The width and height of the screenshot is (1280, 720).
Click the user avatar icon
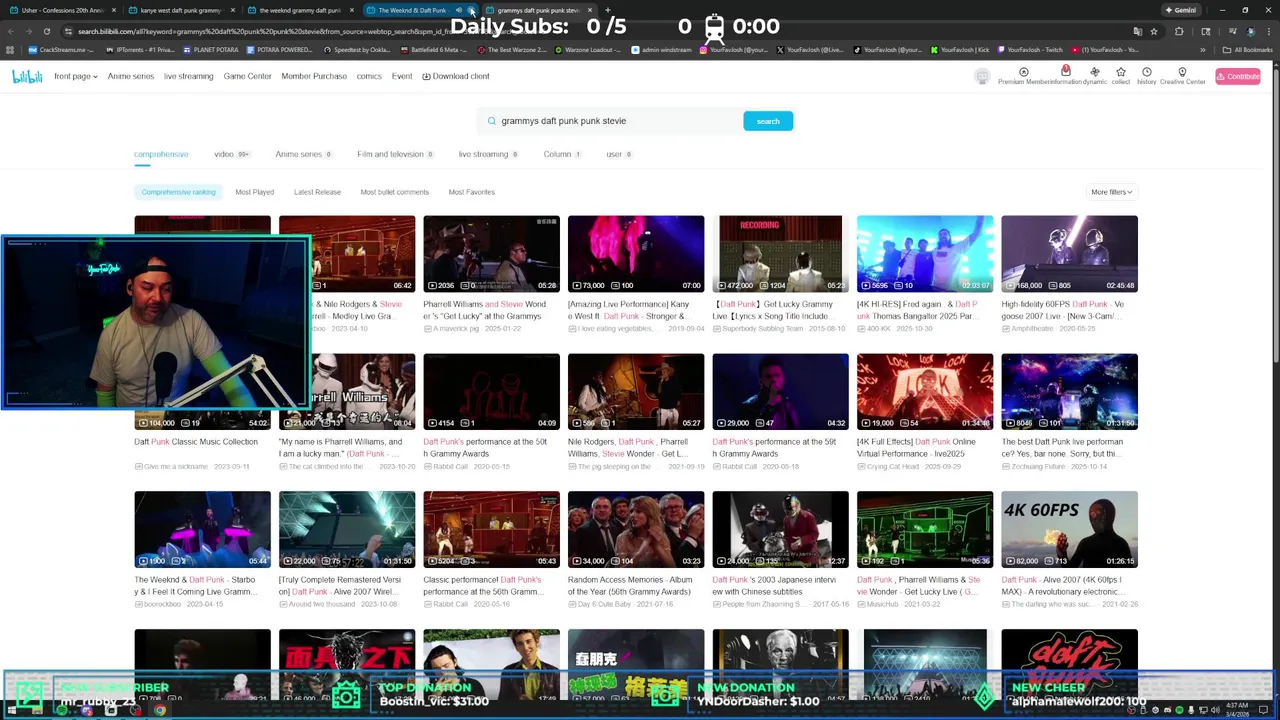click(x=982, y=77)
